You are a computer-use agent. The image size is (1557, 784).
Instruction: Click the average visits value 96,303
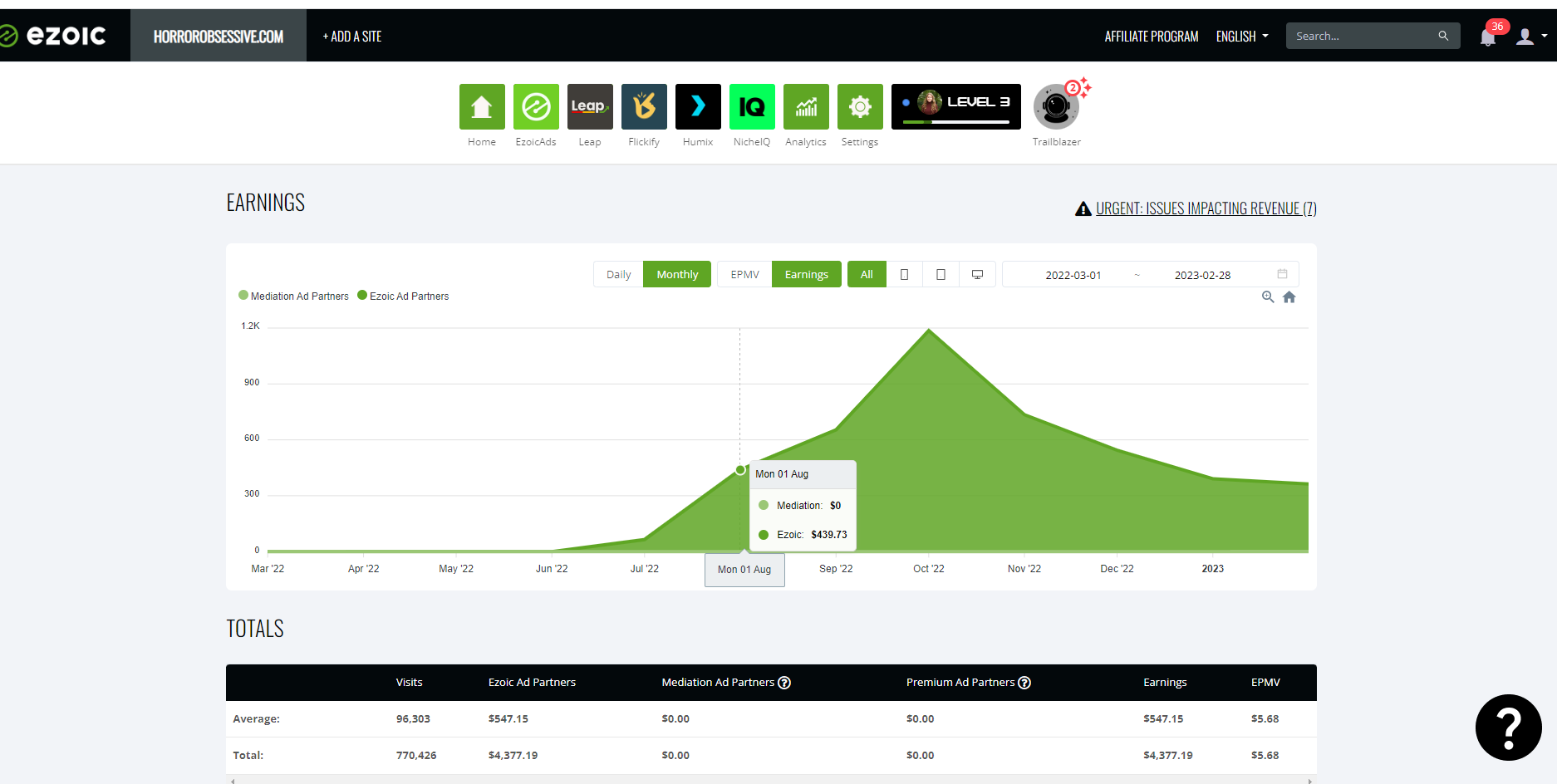pos(413,719)
